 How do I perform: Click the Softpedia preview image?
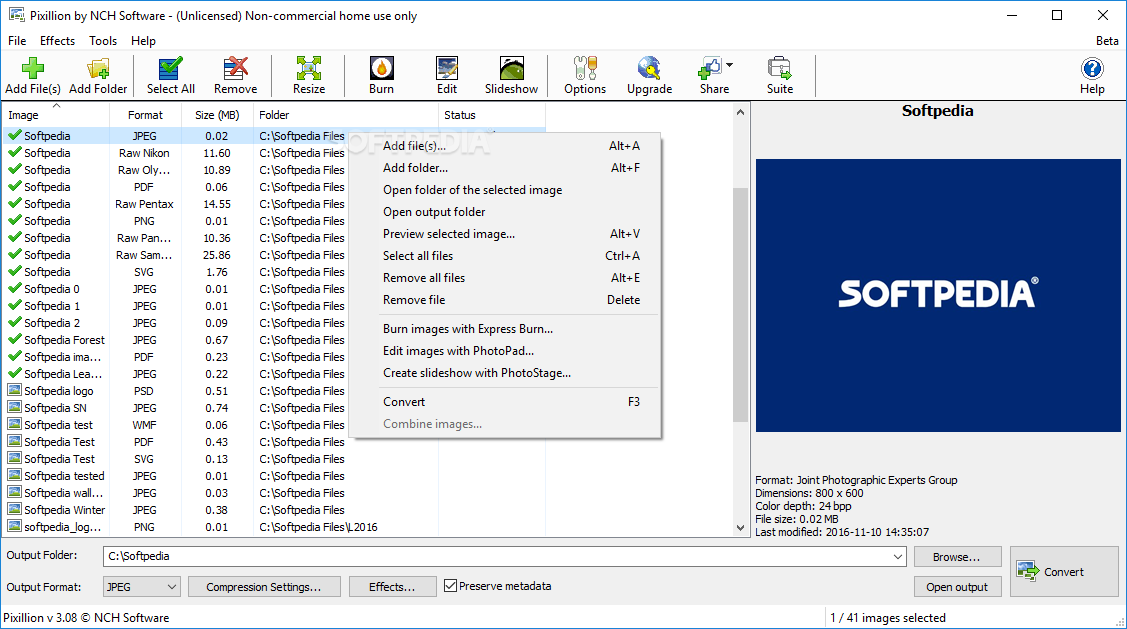(938, 295)
